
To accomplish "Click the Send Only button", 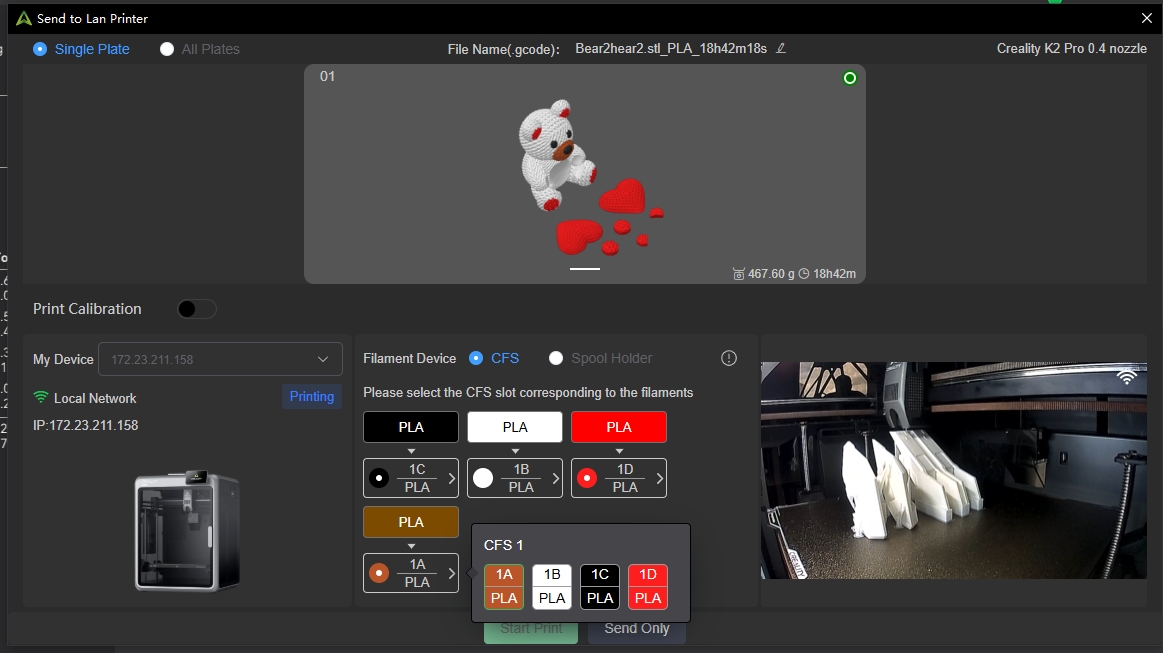I will (x=636, y=628).
